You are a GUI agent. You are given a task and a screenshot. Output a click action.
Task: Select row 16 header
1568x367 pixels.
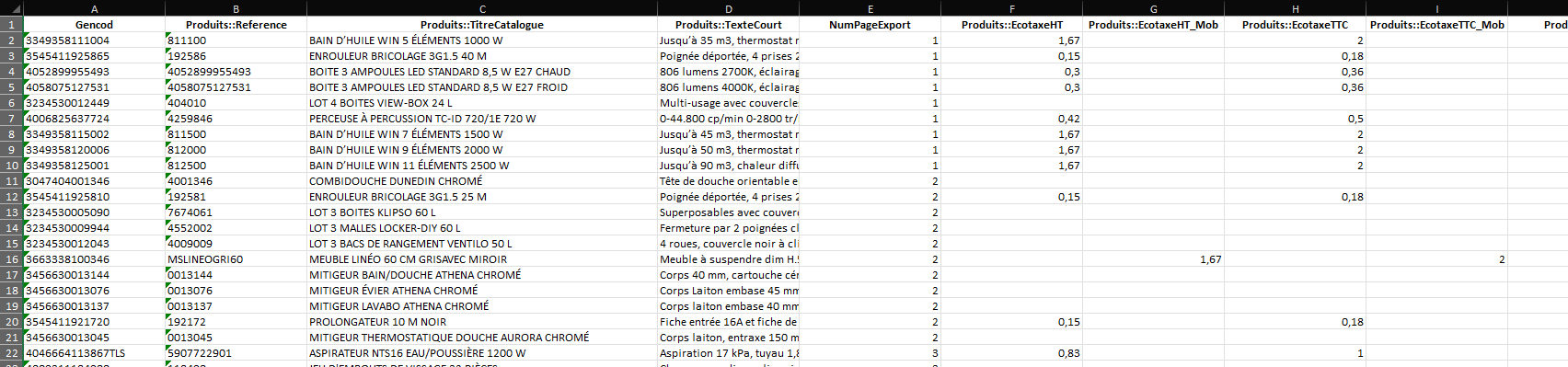pyautogui.click(x=11, y=259)
